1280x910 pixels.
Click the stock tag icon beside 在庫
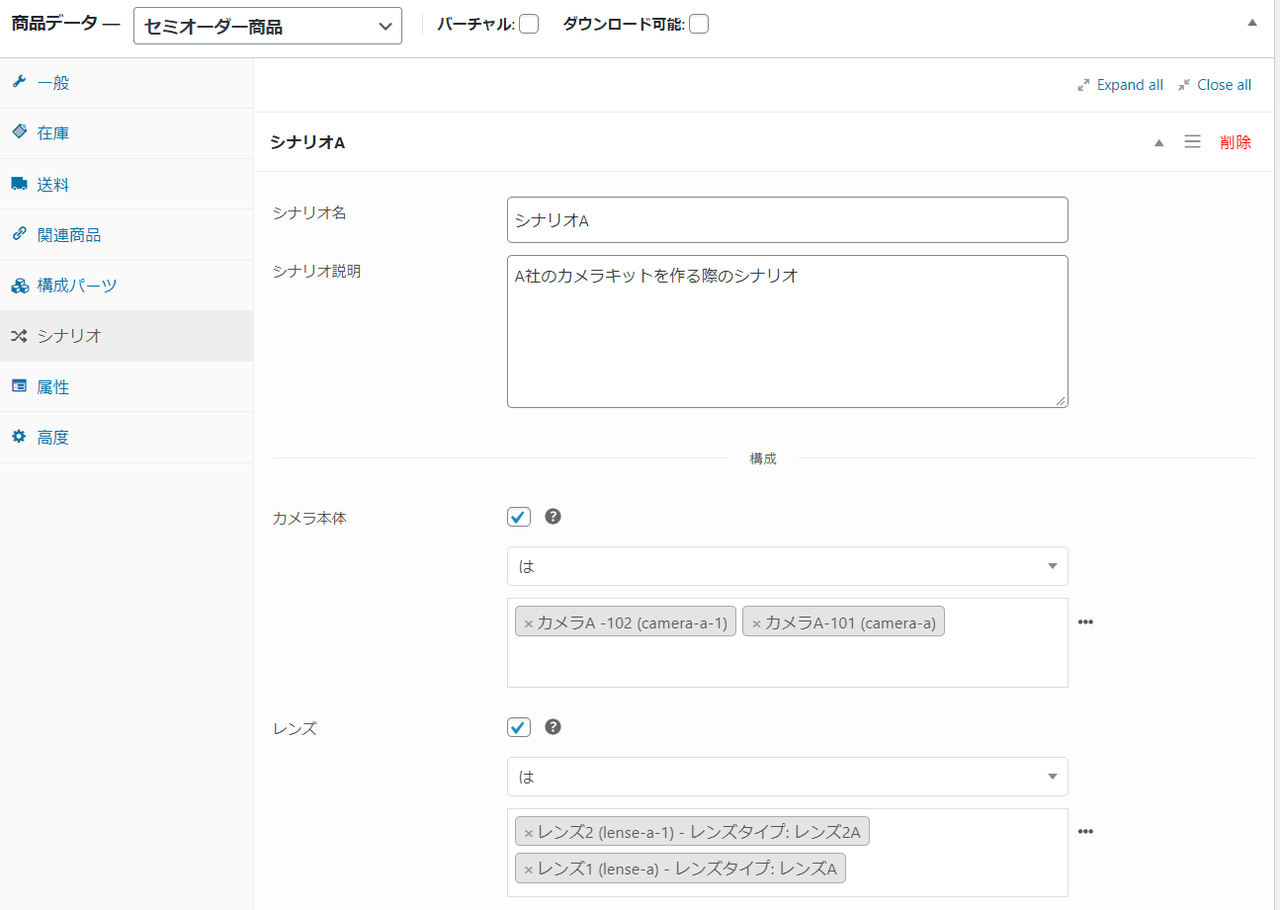point(19,133)
